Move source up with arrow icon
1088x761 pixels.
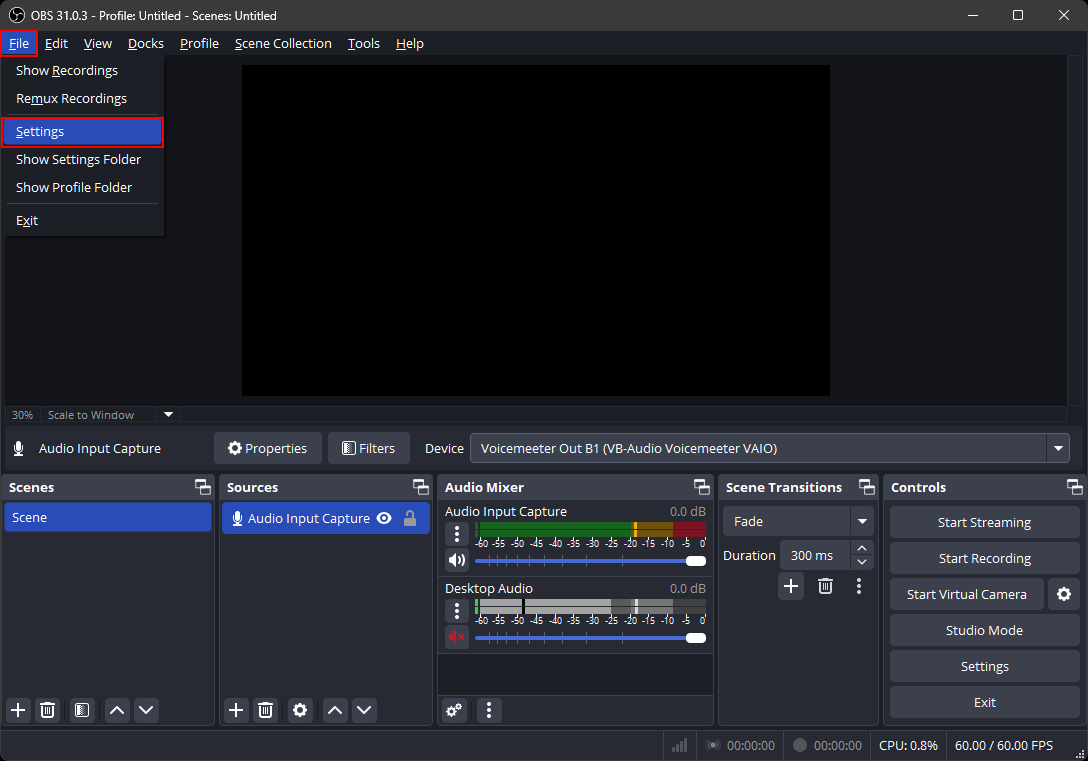(x=335, y=710)
